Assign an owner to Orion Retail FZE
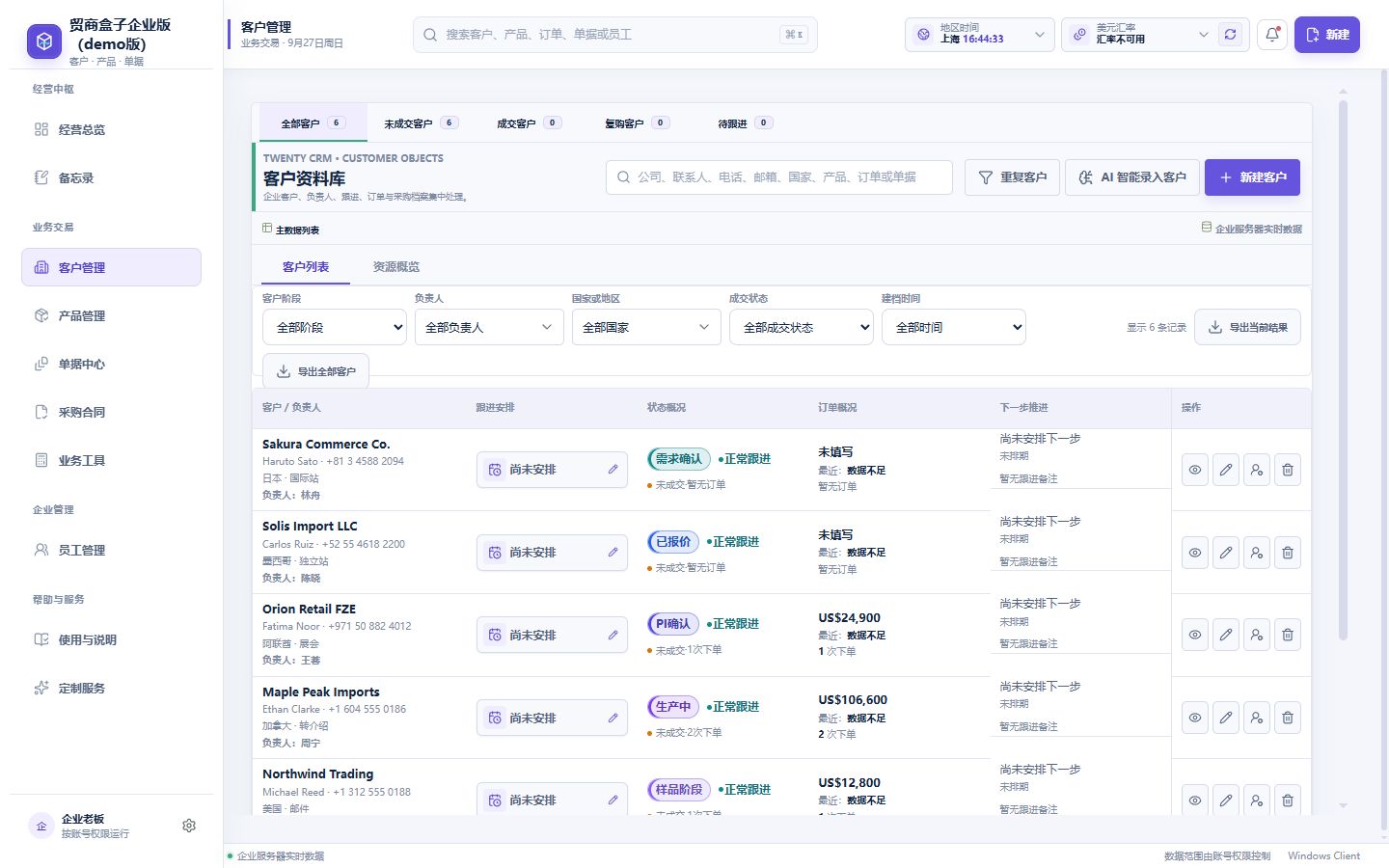Image resolution: width=1389 pixels, height=868 pixels. [x=1257, y=635]
